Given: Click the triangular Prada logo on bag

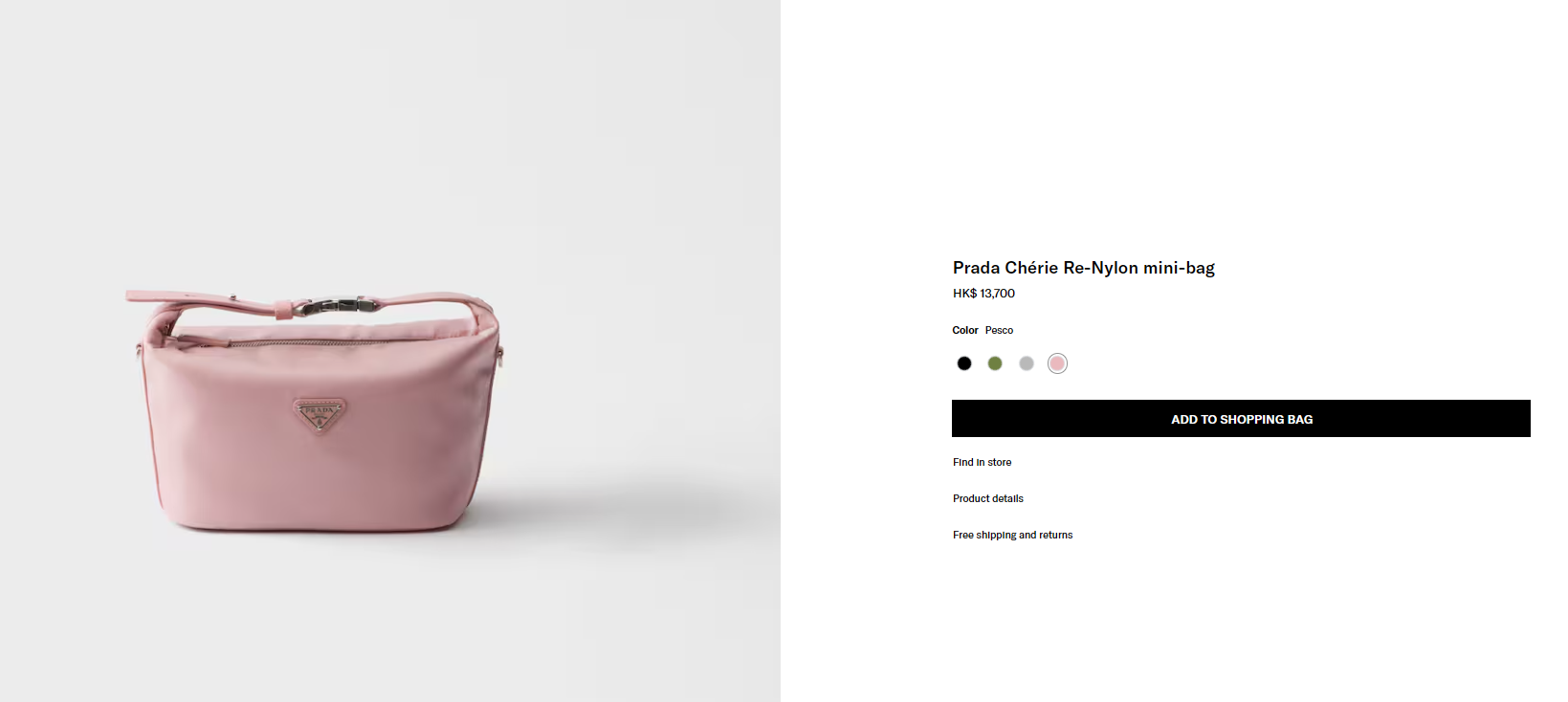Looking at the screenshot, I should click(320, 414).
